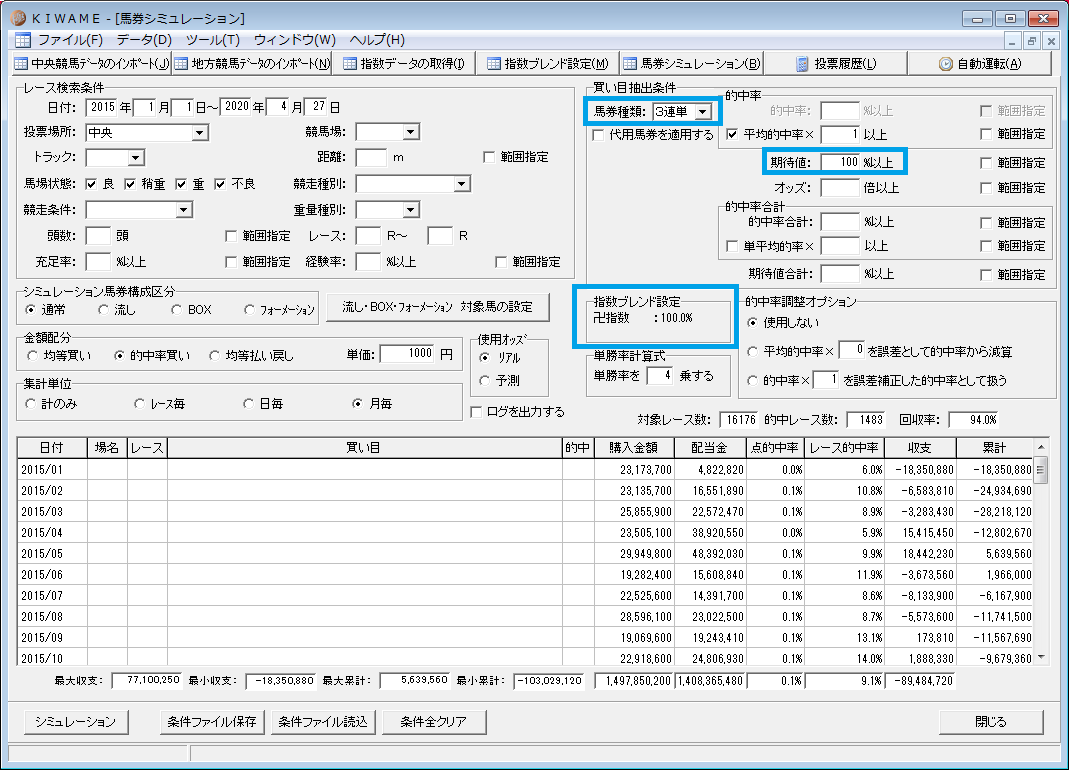Open 投票履歴 toolbar icon
The height and width of the screenshot is (770, 1069).
point(802,63)
